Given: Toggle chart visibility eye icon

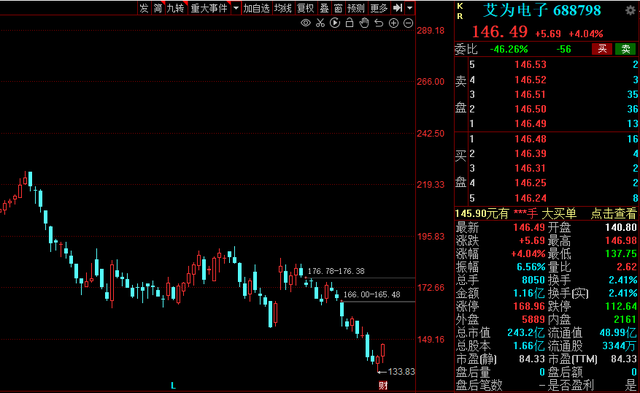Looking at the screenshot, I should click(305, 23).
